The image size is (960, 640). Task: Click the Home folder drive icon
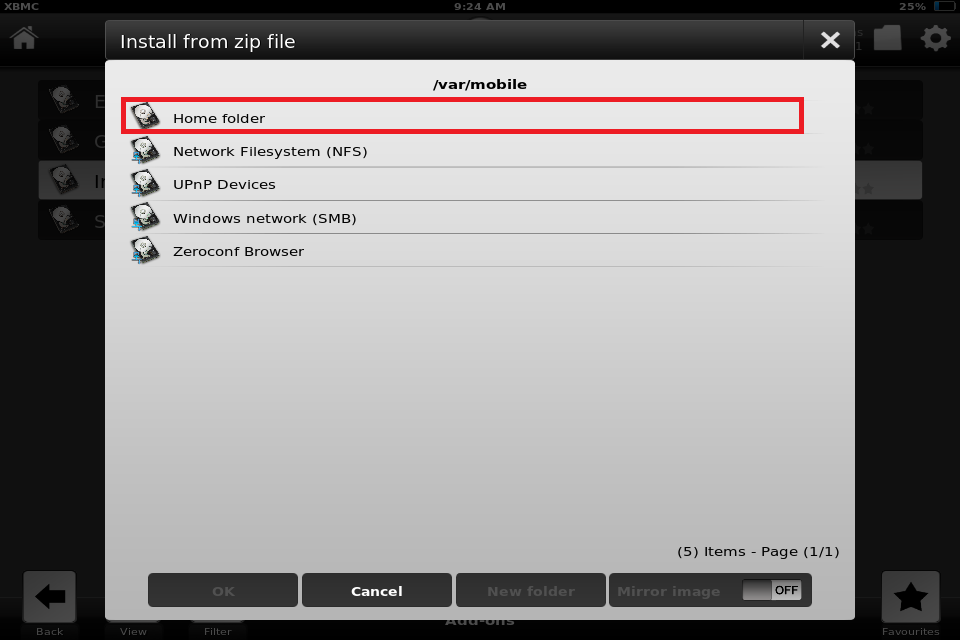[x=145, y=117]
